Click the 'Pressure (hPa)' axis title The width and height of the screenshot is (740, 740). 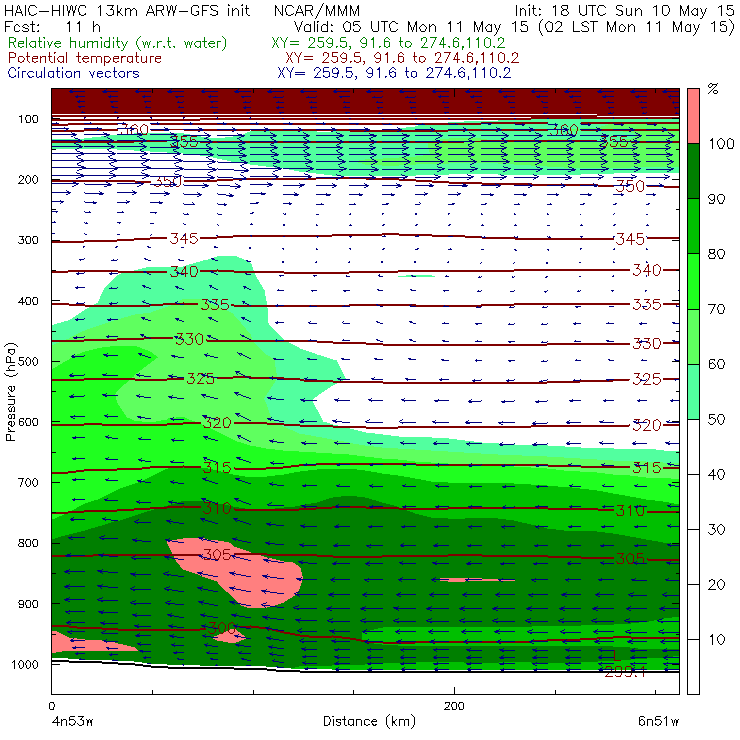tap(10, 392)
